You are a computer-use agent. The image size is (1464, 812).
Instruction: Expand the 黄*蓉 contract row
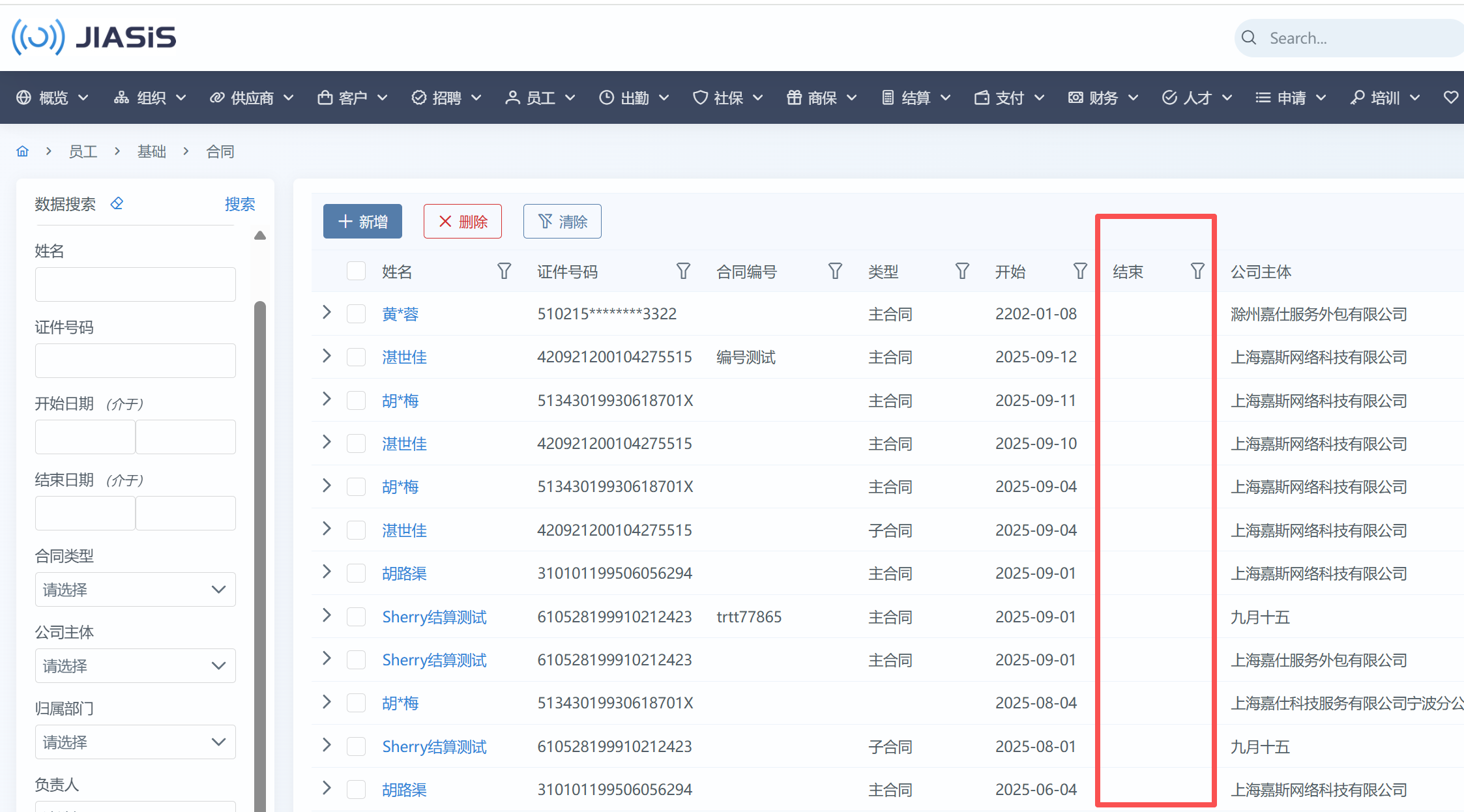327,313
